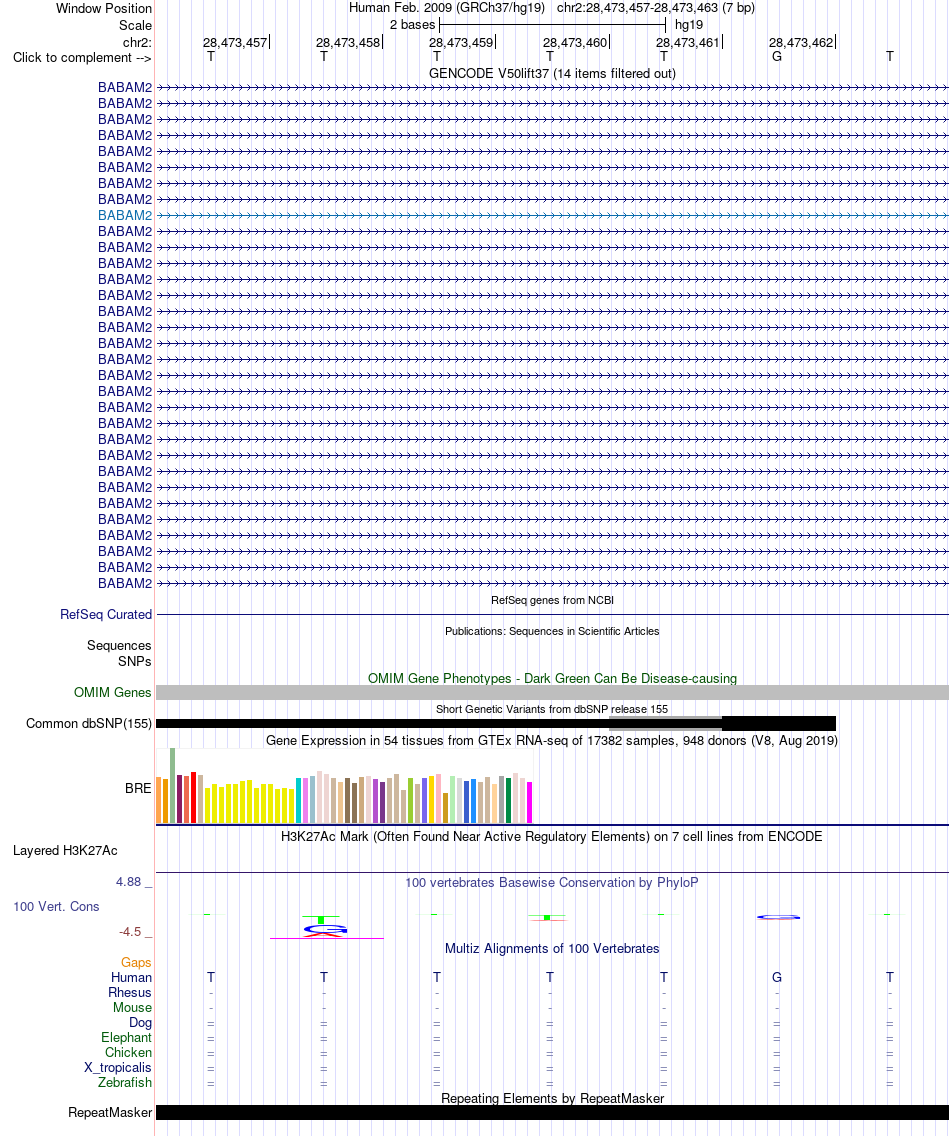Click the Common dbSNP(155) label

click(x=88, y=724)
